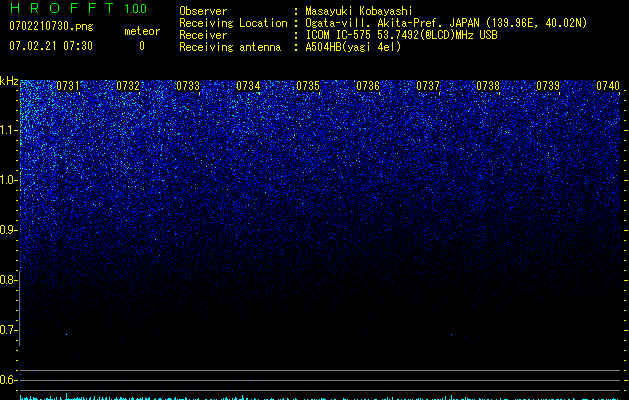Click the 0736 time marker
The height and width of the screenshot is (400, 629).
pos(368,86)
